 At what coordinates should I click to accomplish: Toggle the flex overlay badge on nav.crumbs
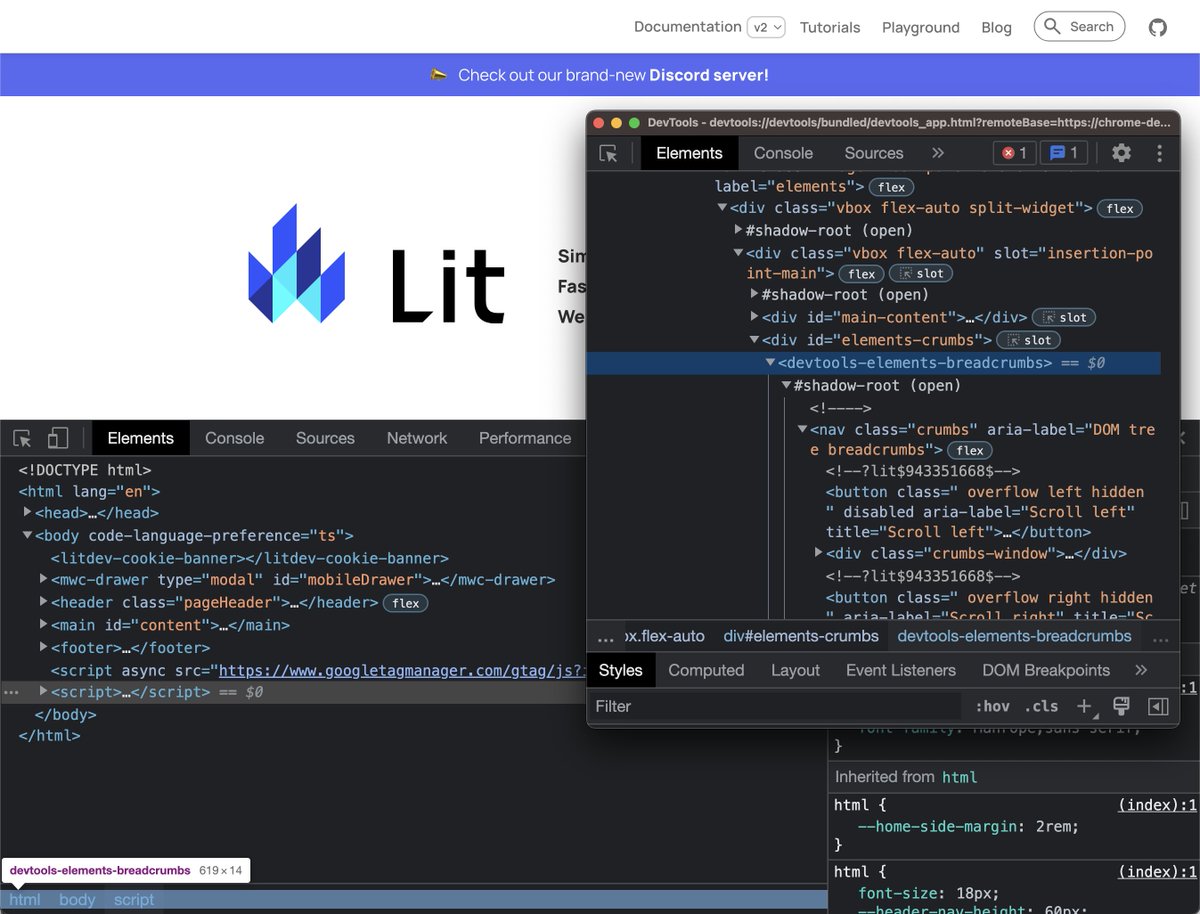(969, 450)
